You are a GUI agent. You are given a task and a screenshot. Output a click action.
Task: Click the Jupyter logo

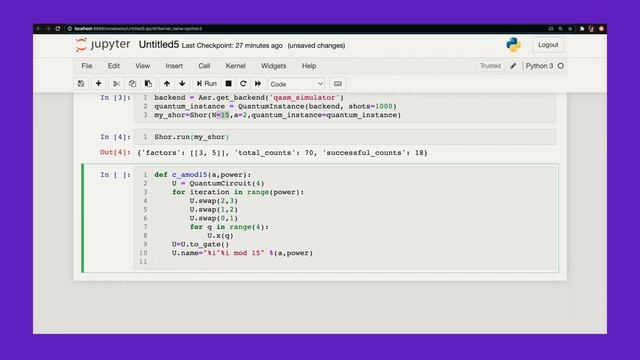pyautogui.click(x=103, y=44)
